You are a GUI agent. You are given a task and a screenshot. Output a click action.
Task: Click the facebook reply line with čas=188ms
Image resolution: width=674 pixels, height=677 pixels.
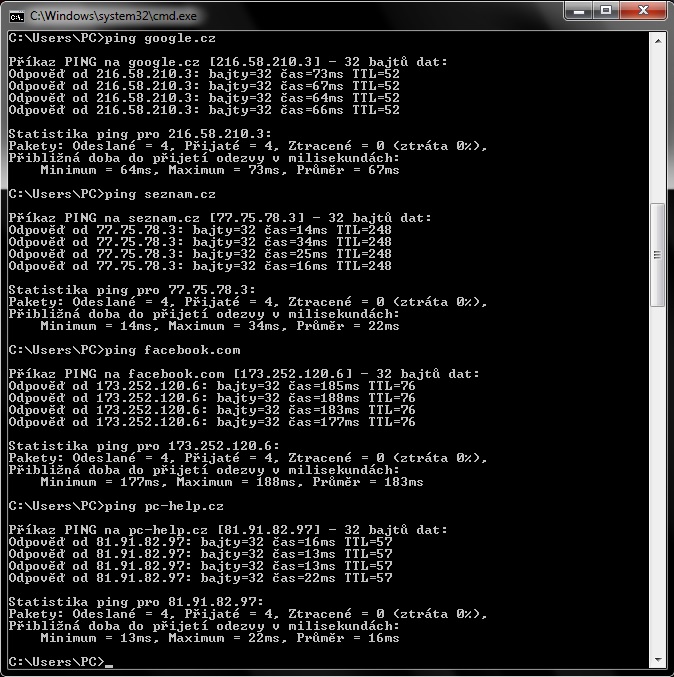[212, 398]
